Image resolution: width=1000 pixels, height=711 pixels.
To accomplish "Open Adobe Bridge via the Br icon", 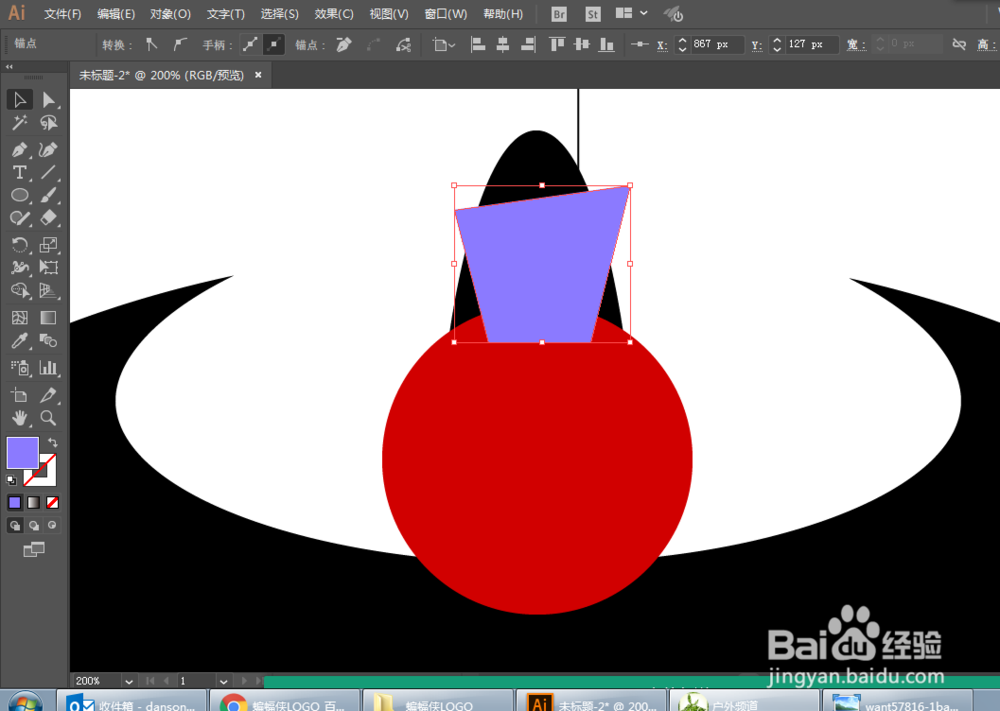I will pos(558,14).
